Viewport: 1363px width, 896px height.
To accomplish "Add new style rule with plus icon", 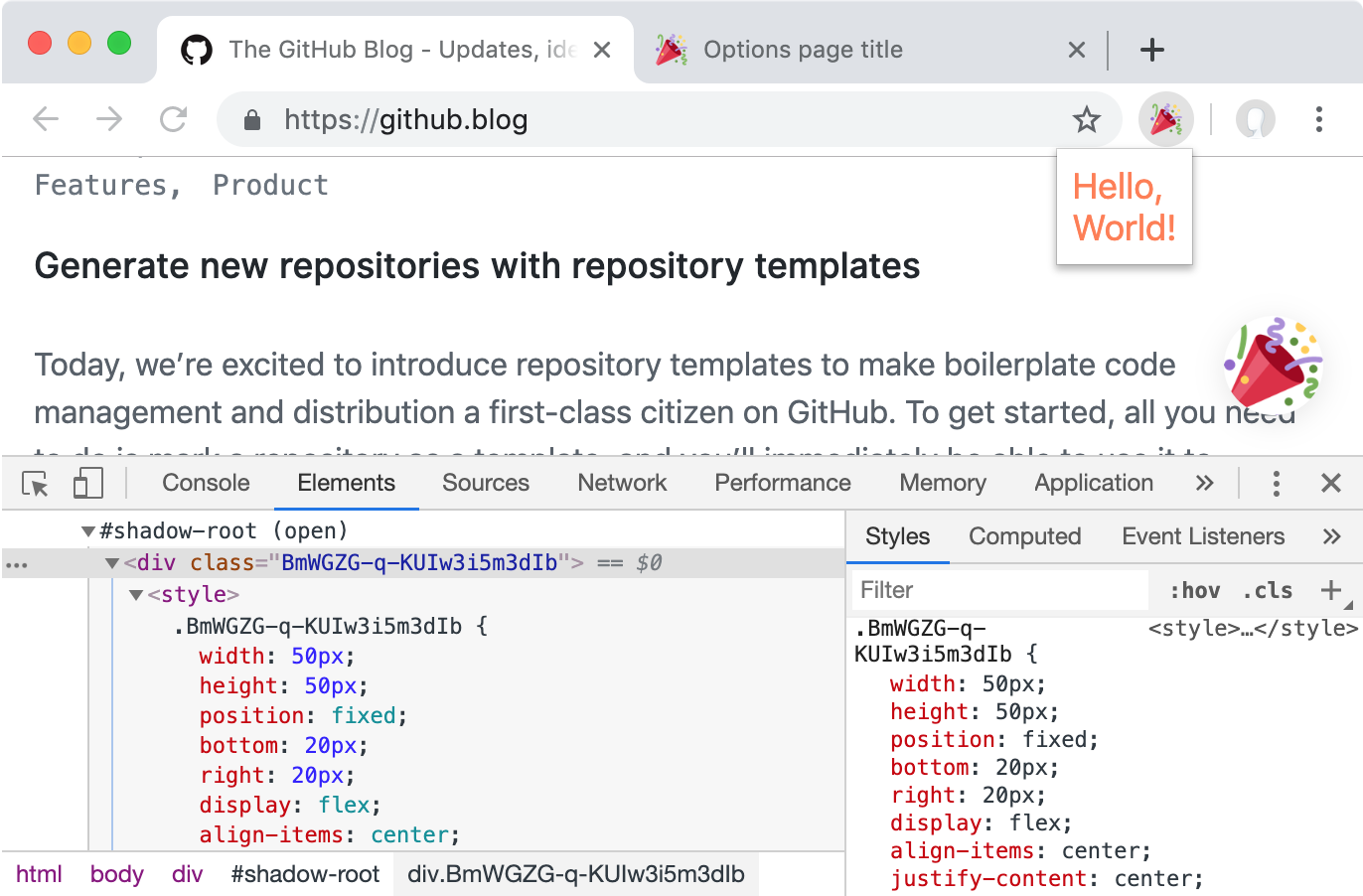I will click(1330, 590).
